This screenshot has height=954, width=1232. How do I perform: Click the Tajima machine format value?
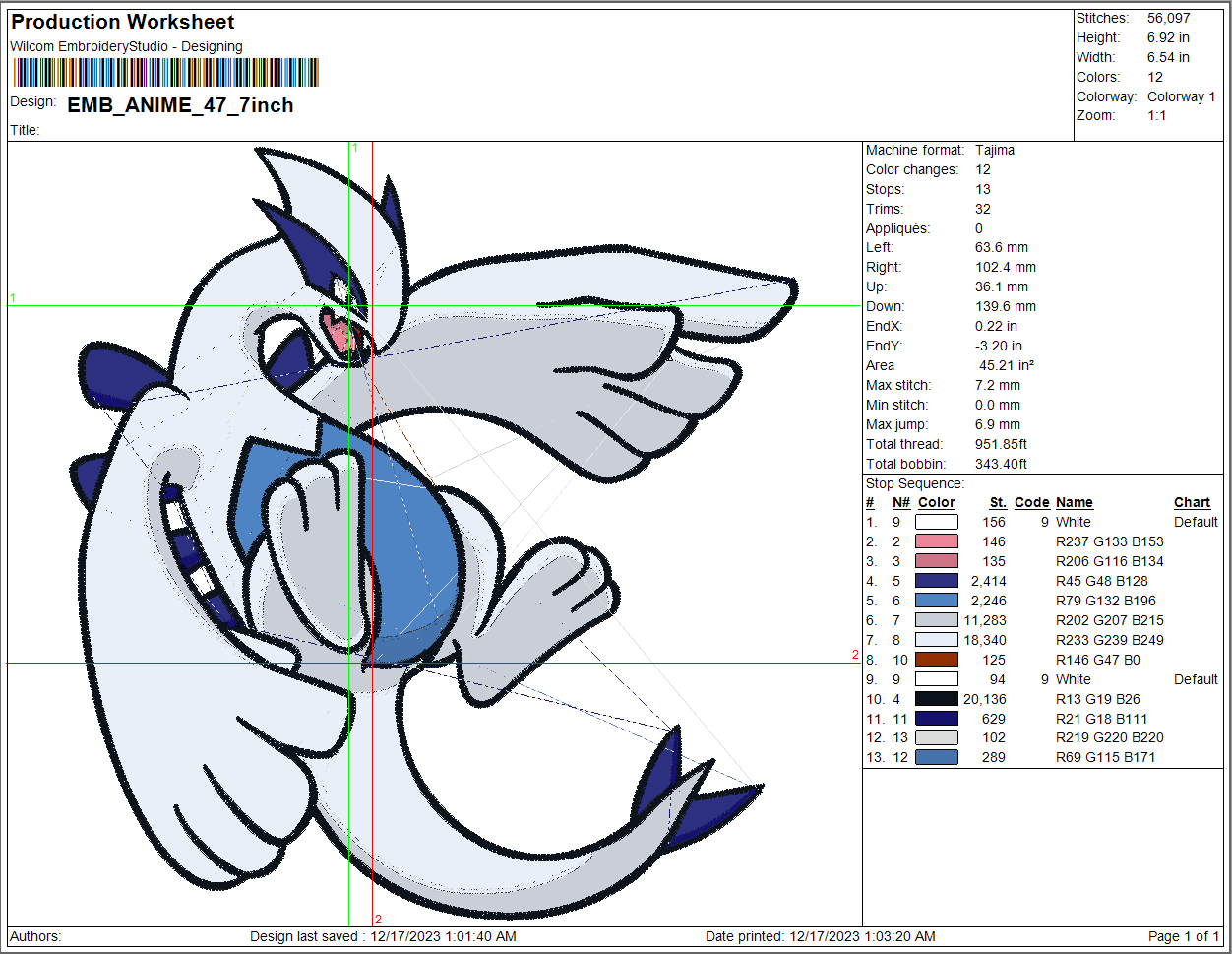994,150
